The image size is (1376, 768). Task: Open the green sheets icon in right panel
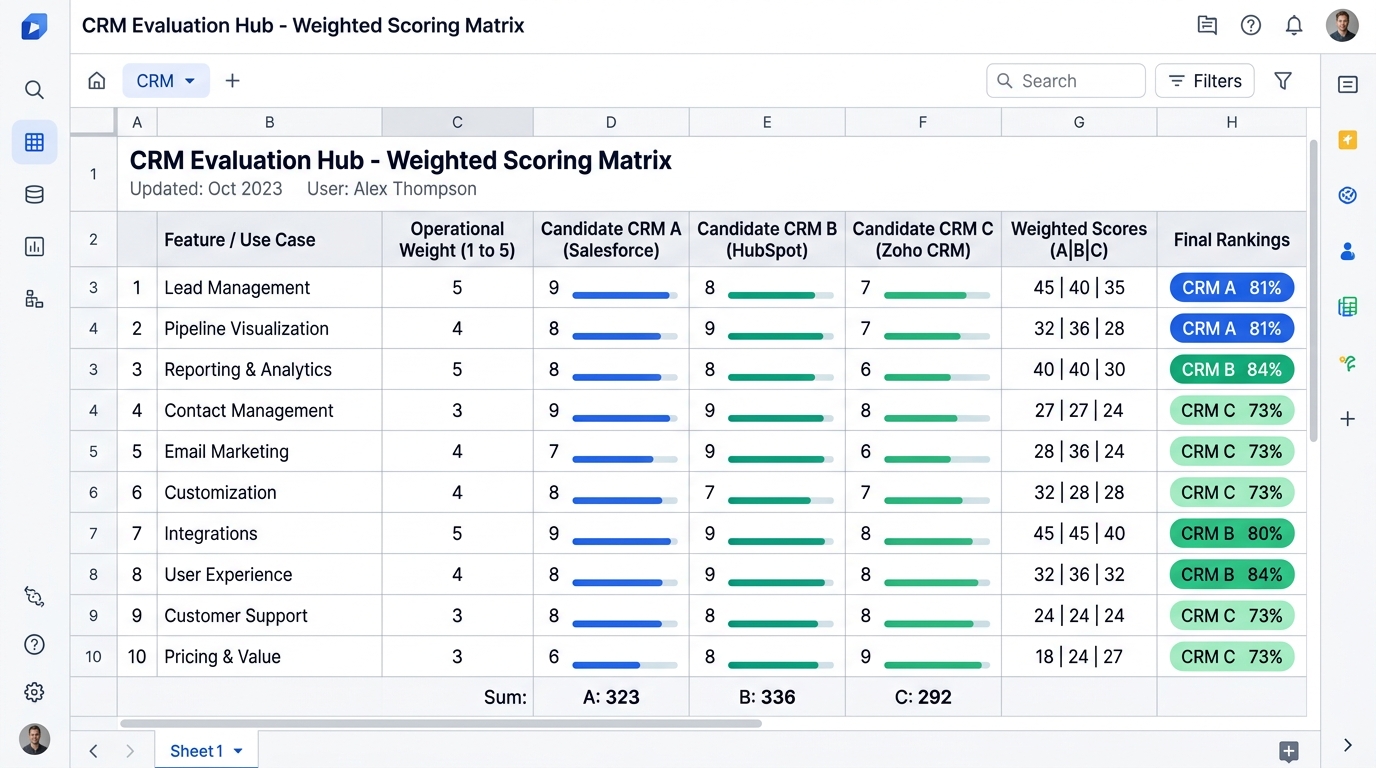pyautogui.click(x=1348, y=307)
